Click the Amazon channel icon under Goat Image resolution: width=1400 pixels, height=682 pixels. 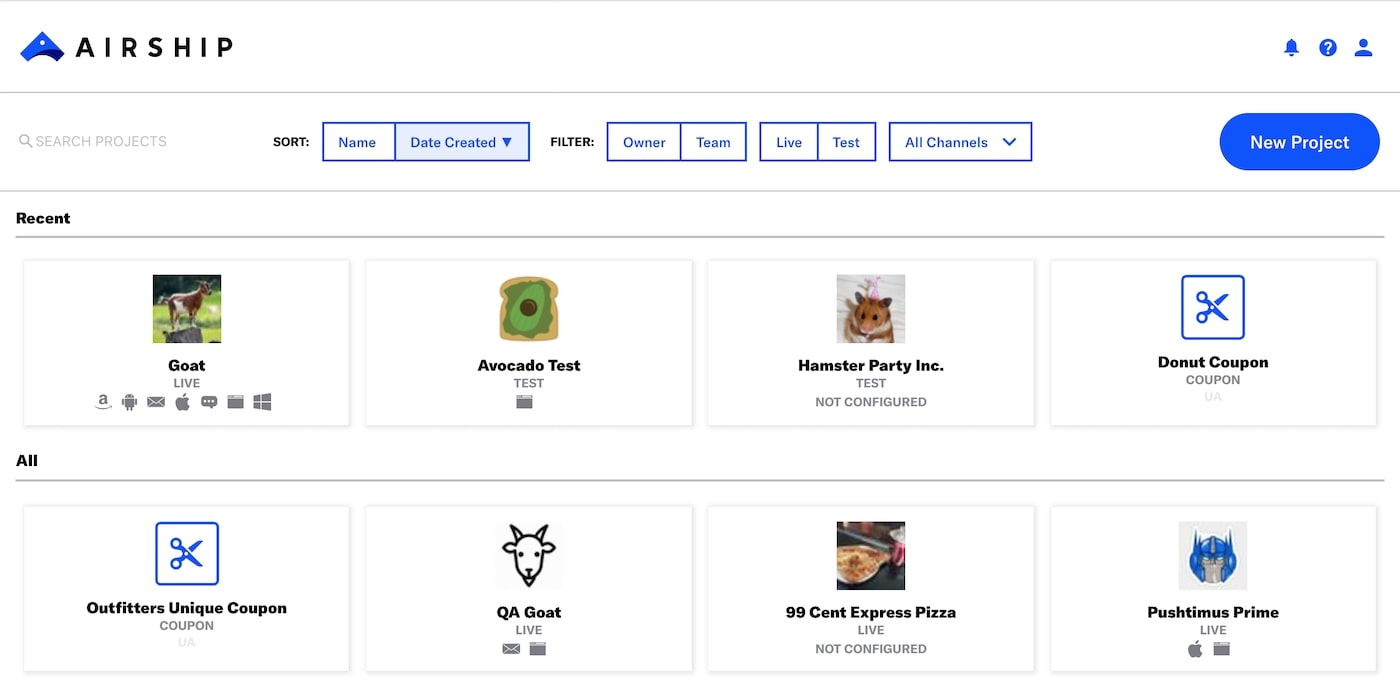click(102, 401)
